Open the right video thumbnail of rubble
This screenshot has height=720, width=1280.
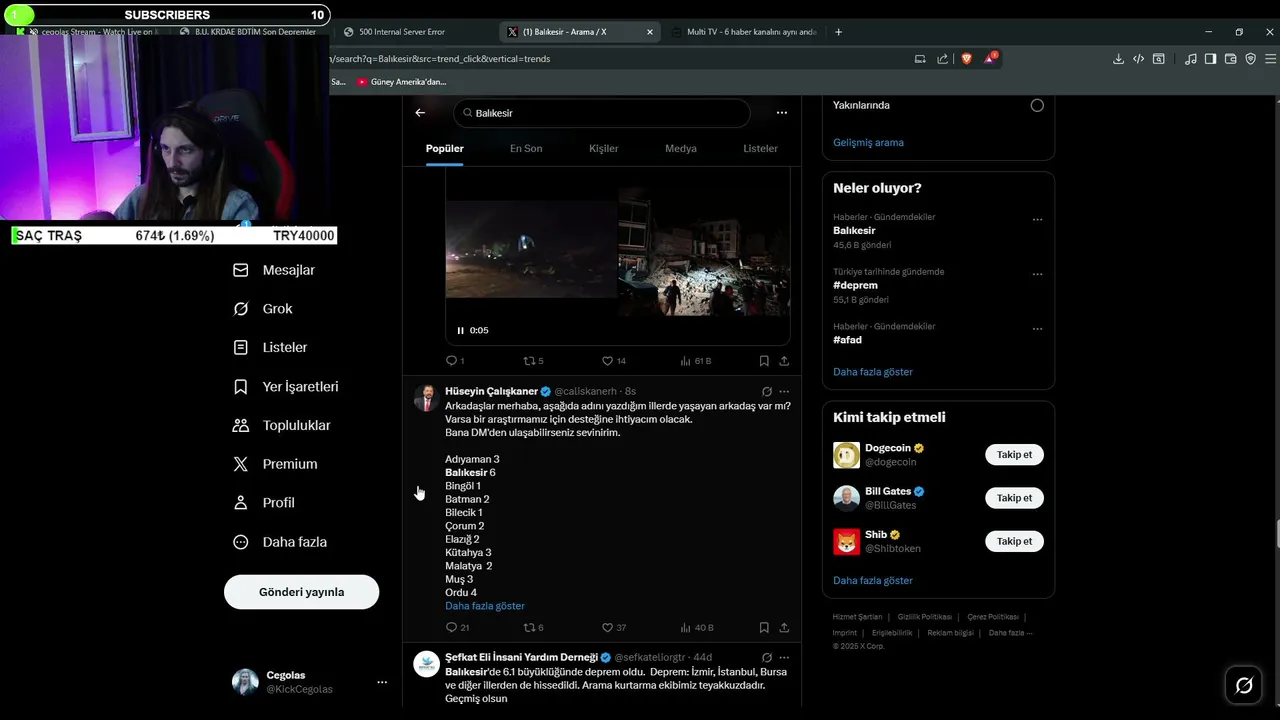point(704,251)
